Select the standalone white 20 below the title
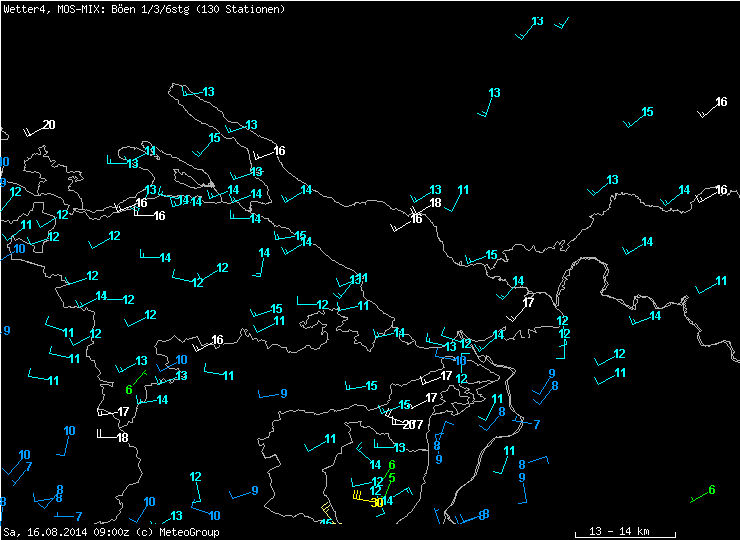Screen dimensions: 740x540 [49, 125]
